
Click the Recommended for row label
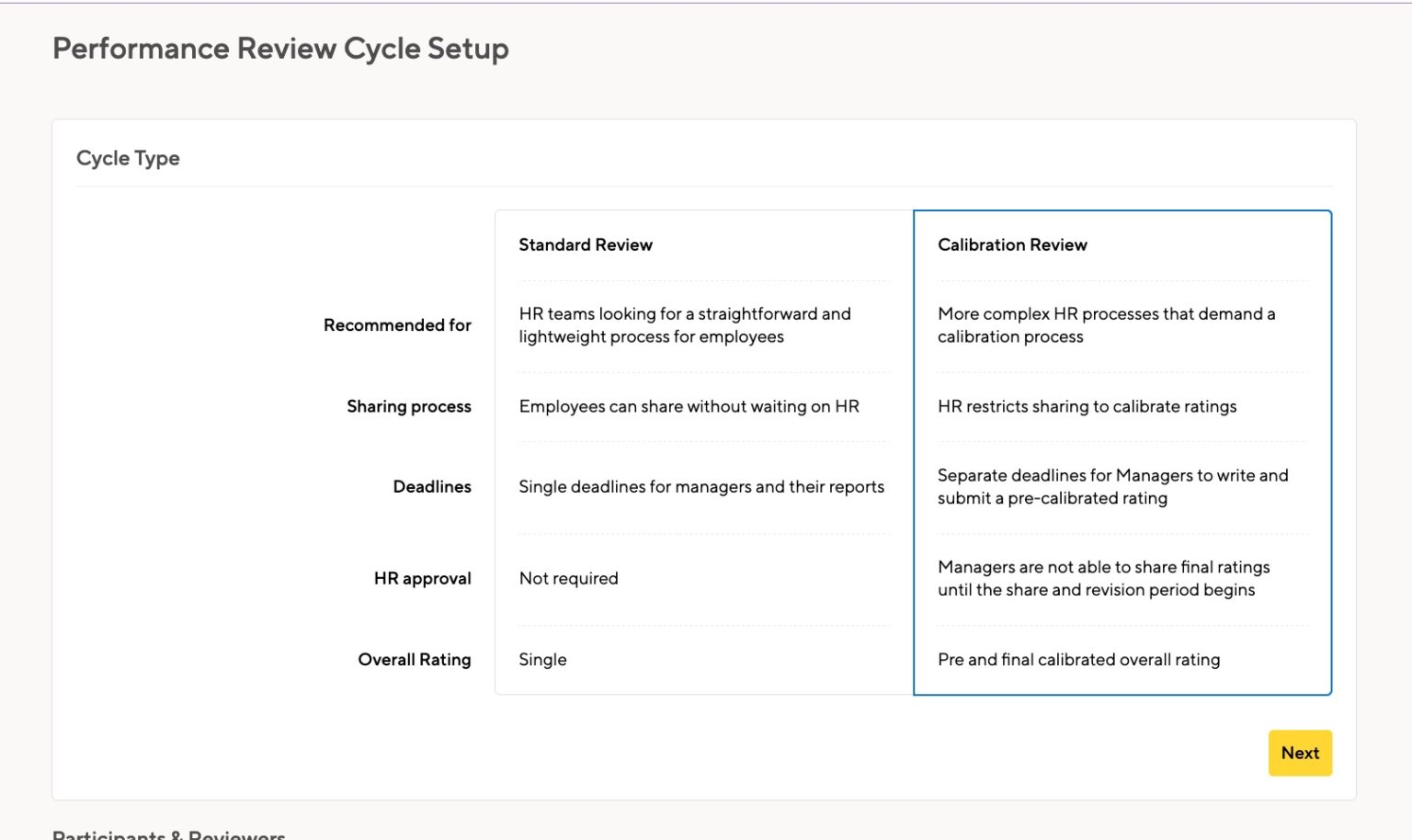(x=397, y=325)
